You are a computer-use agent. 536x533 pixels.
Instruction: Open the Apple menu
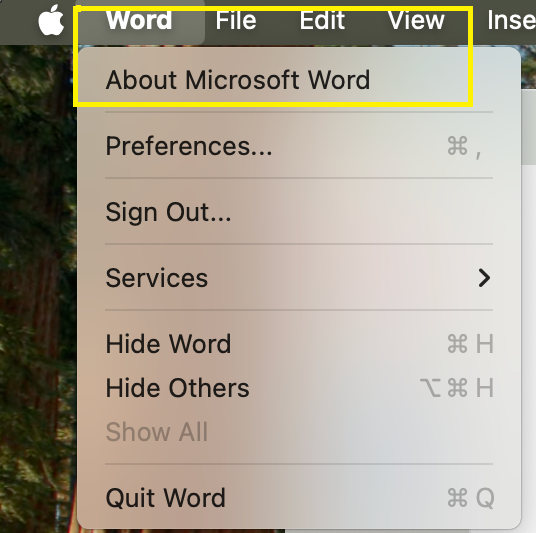coord(51,20)
